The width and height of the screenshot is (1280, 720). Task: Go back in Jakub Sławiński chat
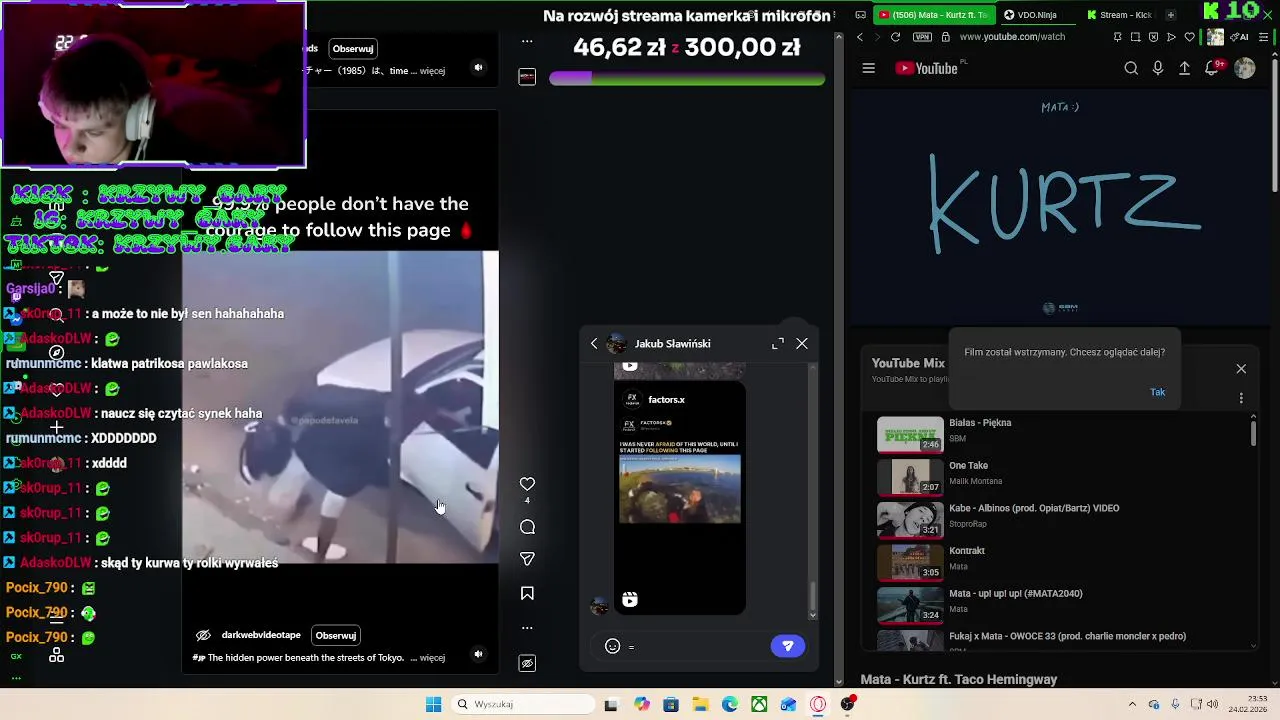pos(594,343)
